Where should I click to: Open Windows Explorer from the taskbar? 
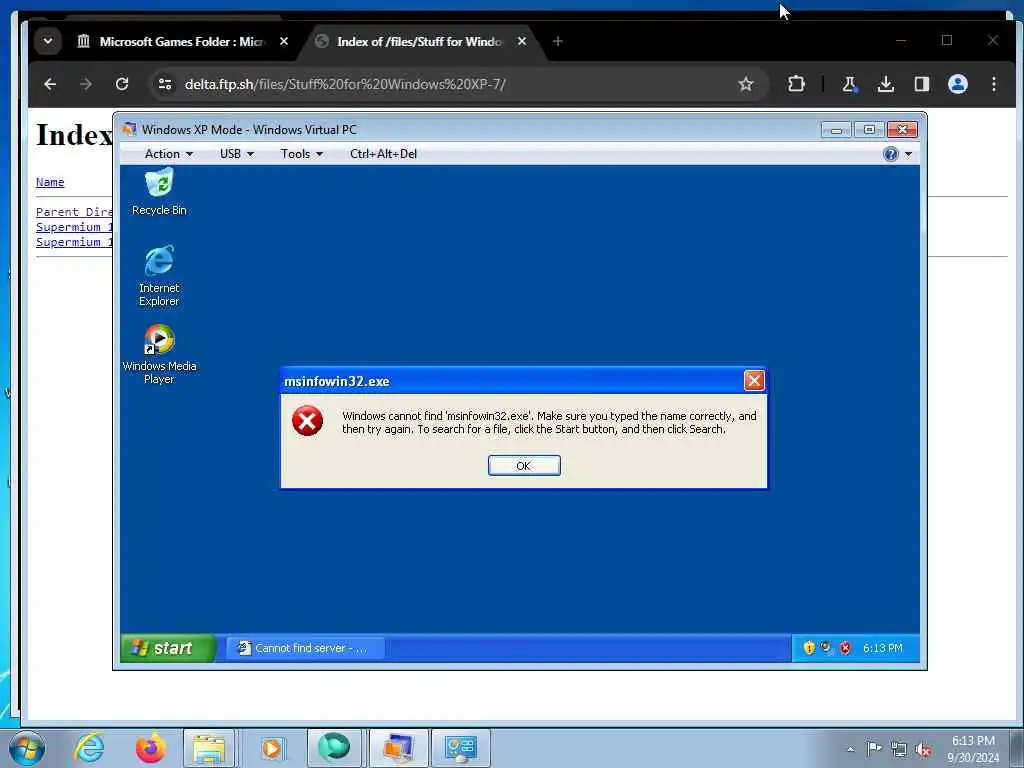pyautogui.click(x=209, y=748)
